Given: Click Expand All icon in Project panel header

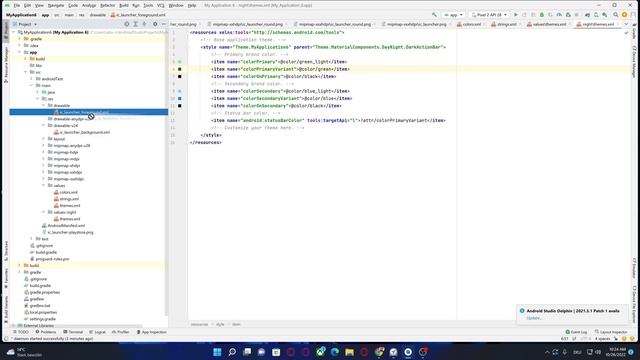Looking at the screenshot, I should click(x=136, y=24).
